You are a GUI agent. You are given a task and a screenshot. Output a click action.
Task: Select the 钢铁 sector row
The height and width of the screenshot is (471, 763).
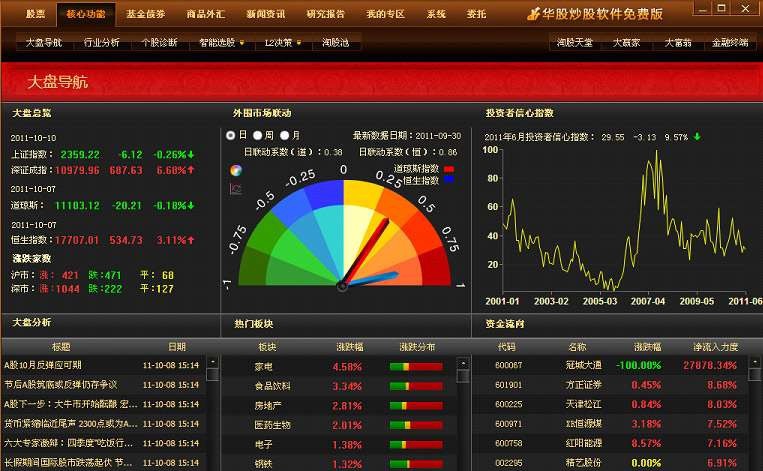click(339, 463)
